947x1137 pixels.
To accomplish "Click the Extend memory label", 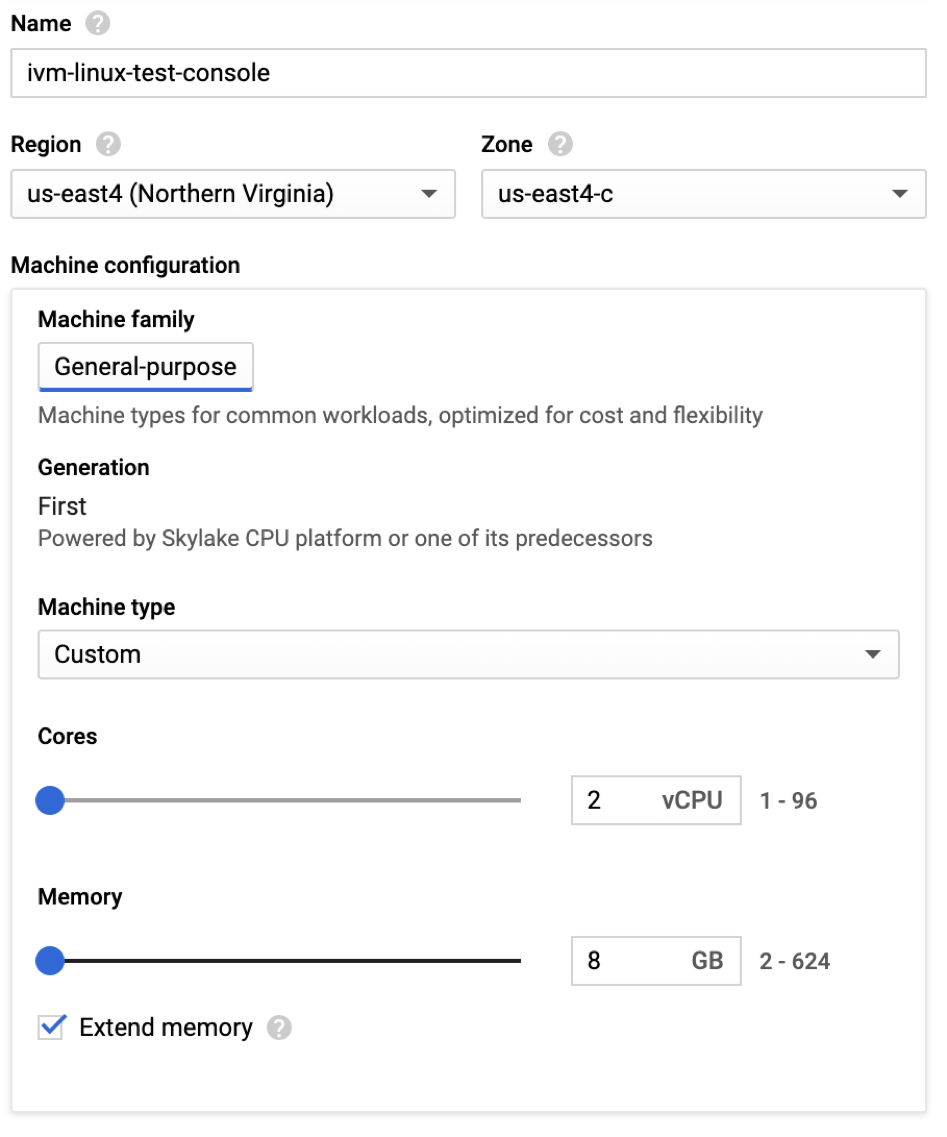I will click(166, 1028).
